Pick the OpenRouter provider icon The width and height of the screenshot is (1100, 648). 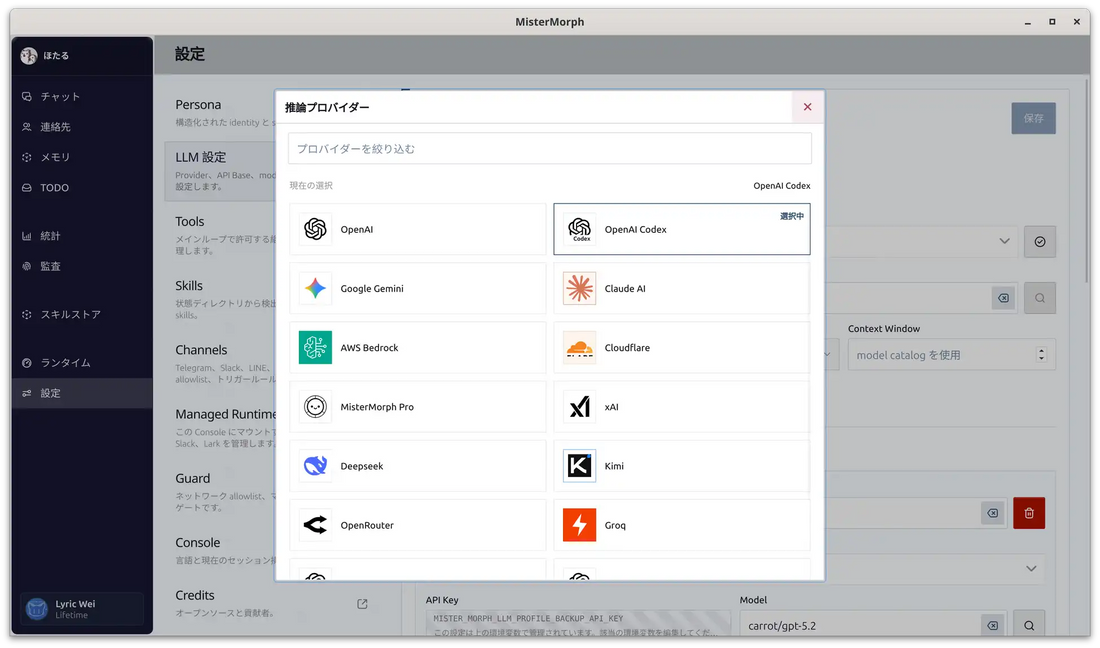(315, 525)
